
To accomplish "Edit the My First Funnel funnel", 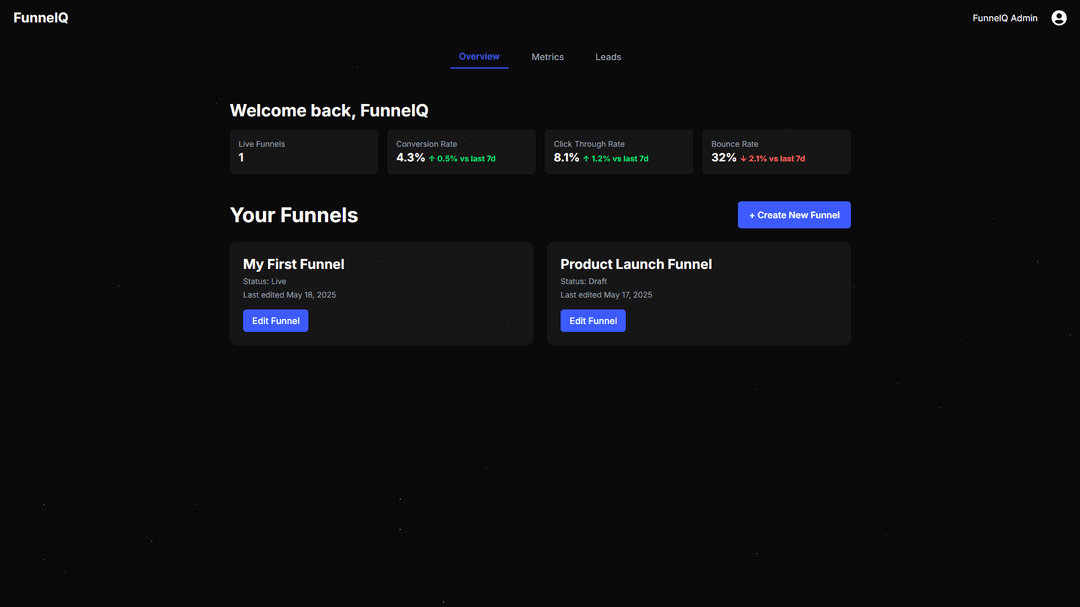I will coord(275,320).
